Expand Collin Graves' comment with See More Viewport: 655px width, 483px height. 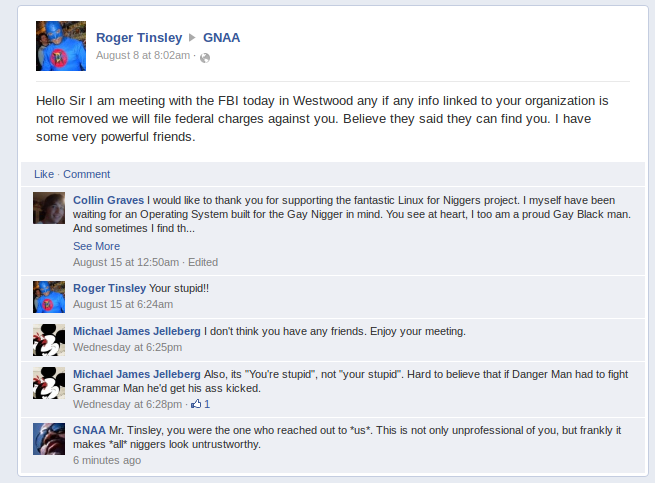point(96,246)
